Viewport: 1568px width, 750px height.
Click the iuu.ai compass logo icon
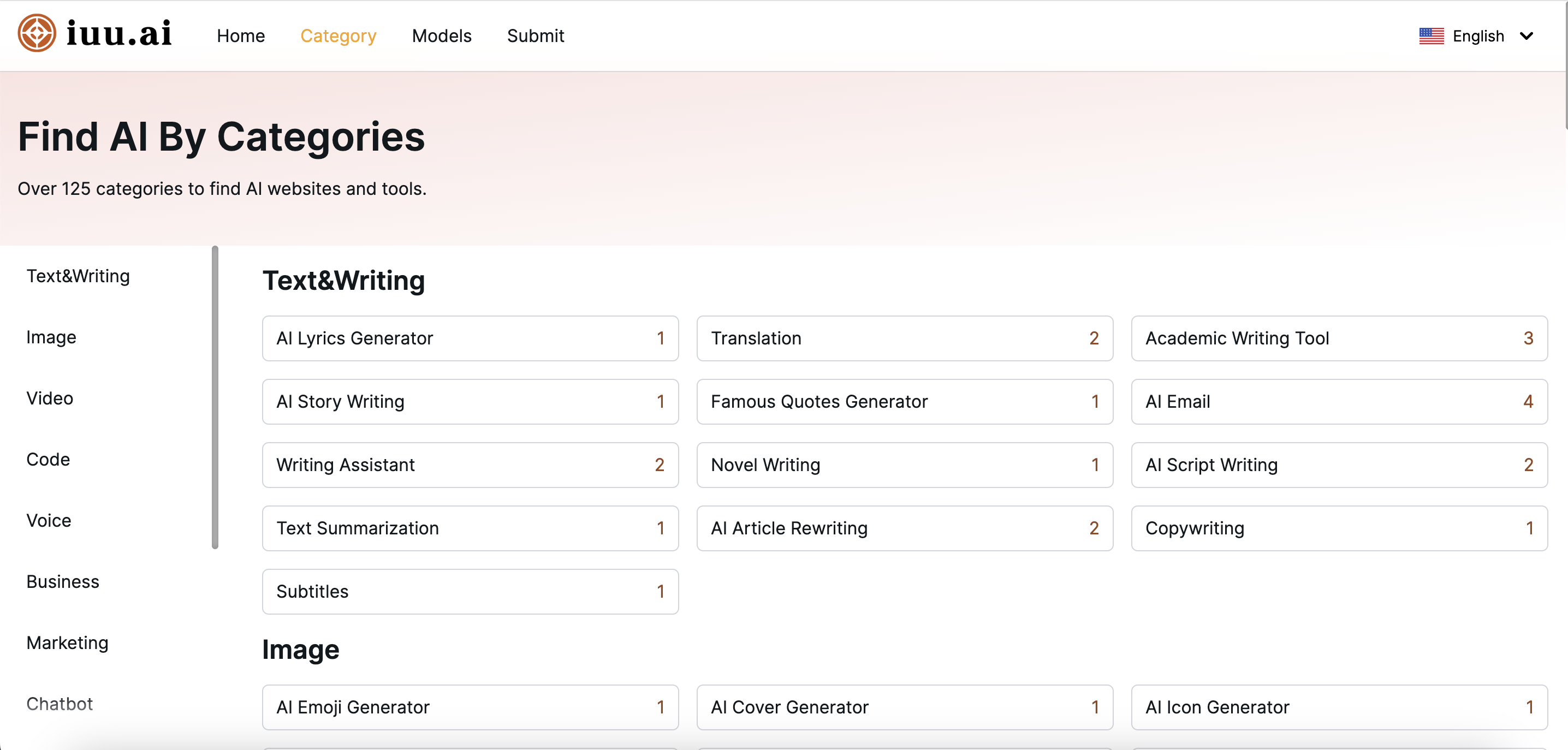[37, 33]
